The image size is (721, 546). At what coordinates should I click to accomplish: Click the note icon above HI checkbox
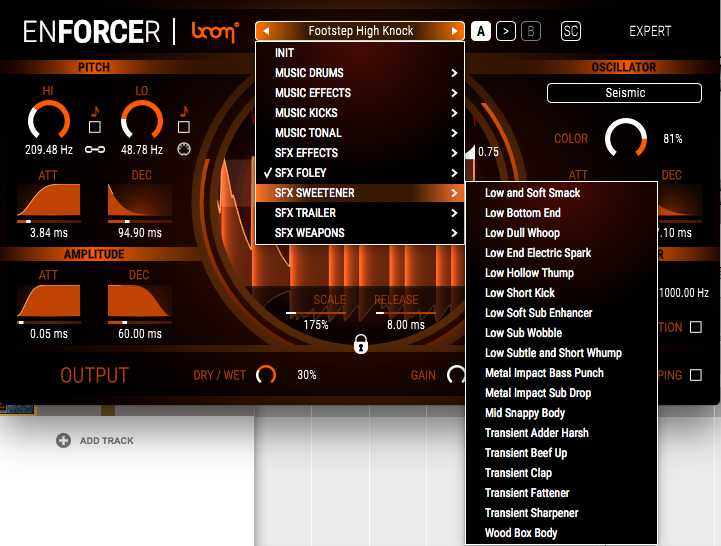coord(95,112)
